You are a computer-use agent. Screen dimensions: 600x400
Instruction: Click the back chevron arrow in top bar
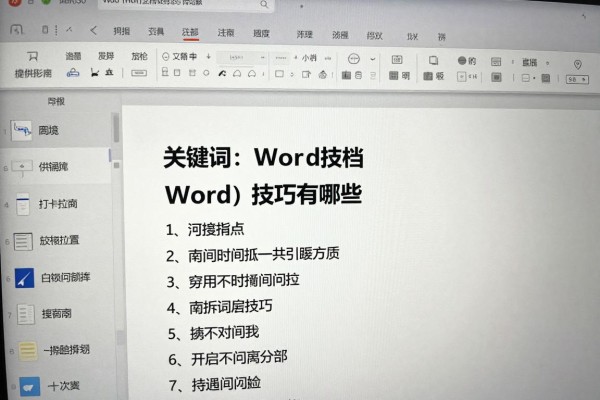(93, 30)
